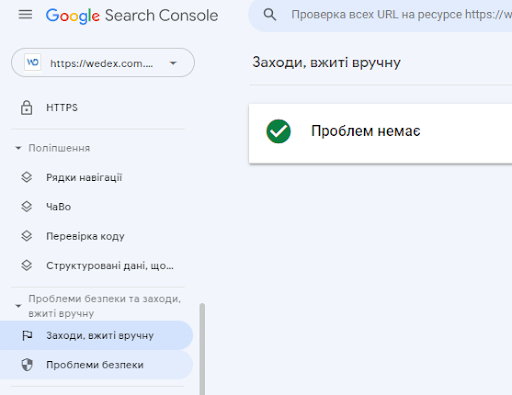Click the flag icon for manual actions
This screenshot has width=512, height=395.
click(x=27, y=335)
